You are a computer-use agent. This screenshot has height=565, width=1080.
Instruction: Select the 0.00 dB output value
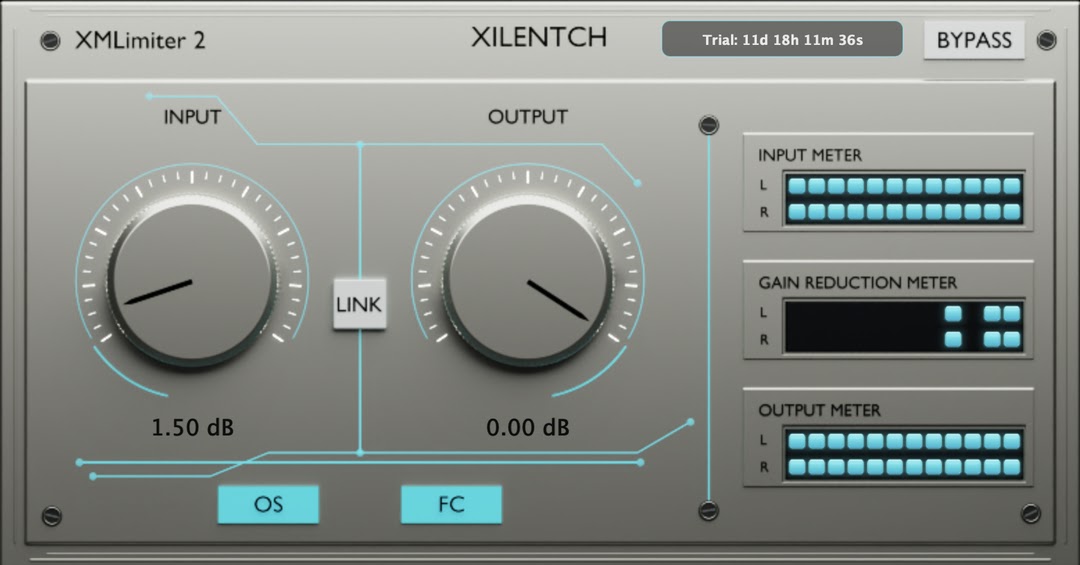[528, 427]
